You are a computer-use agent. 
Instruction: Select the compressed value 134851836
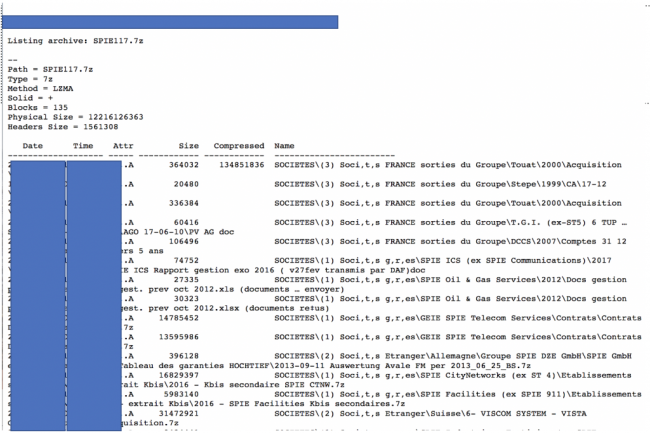point(242,164)
